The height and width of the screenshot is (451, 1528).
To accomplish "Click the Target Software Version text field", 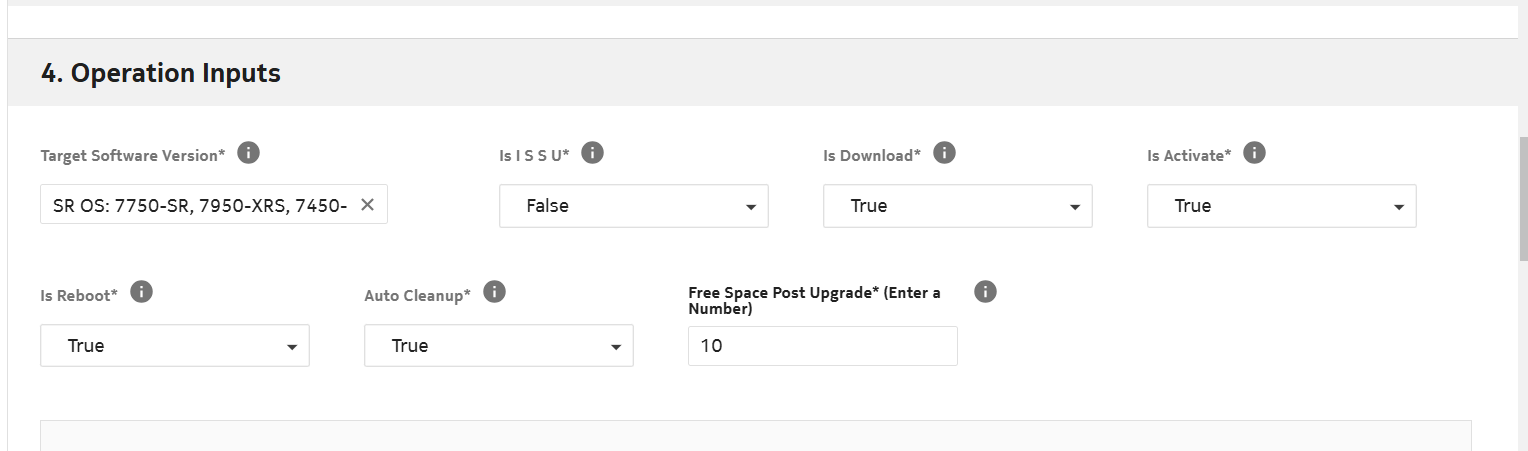I will pyautogui.click(x=200, y=205).
